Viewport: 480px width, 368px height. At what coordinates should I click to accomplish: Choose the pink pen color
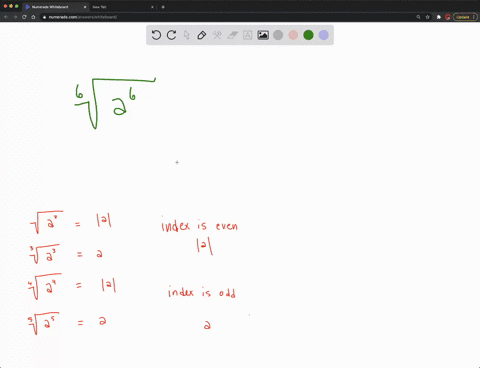click(293, 35)
